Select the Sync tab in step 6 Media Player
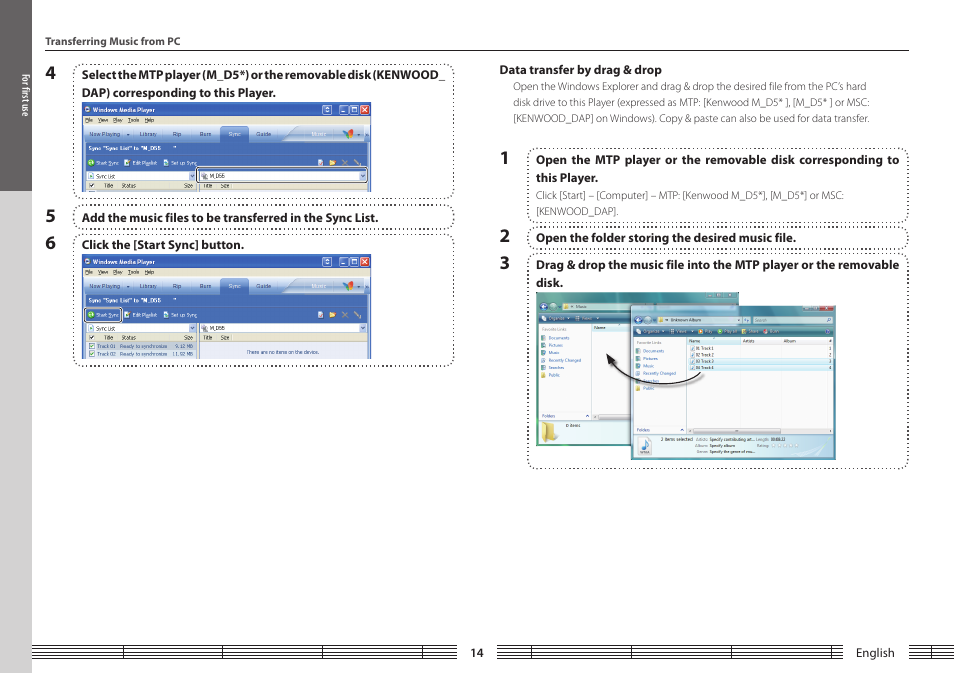954x673 pixels. coord(235,286)
